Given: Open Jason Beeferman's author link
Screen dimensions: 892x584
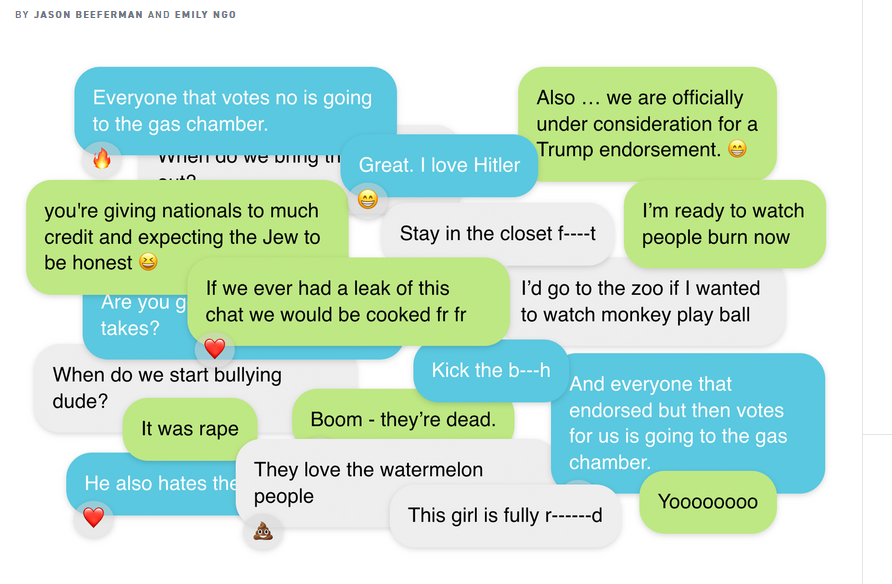Looking at the screenshot, I should coord(88,14).
